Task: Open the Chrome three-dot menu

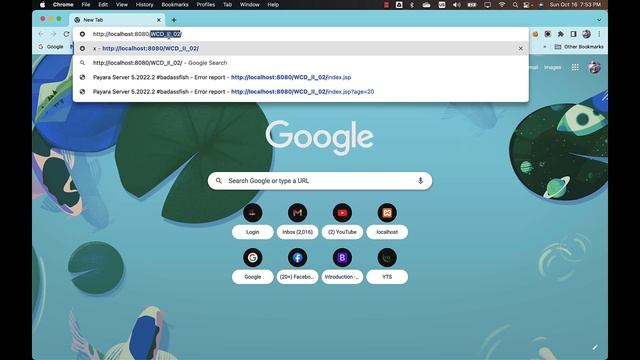Action: coord(599,34)
